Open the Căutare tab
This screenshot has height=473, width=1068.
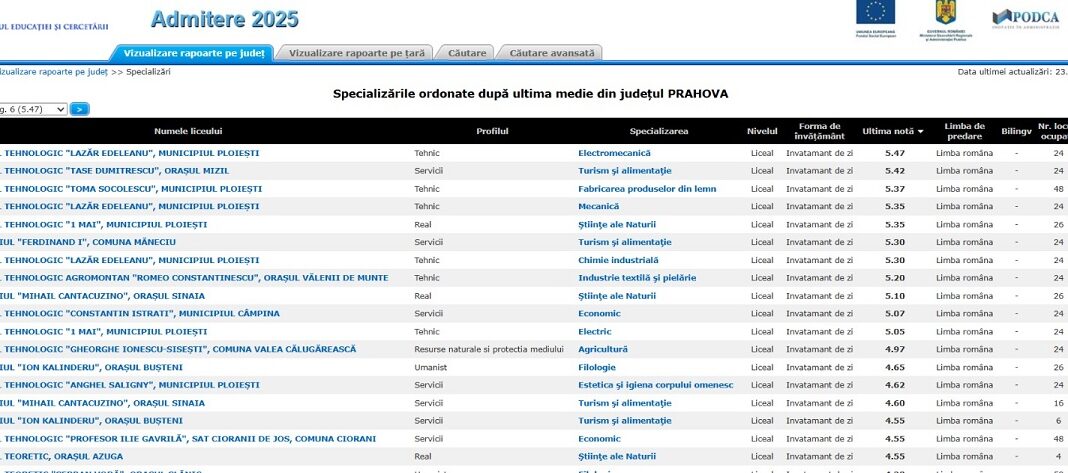pos(467,53)
